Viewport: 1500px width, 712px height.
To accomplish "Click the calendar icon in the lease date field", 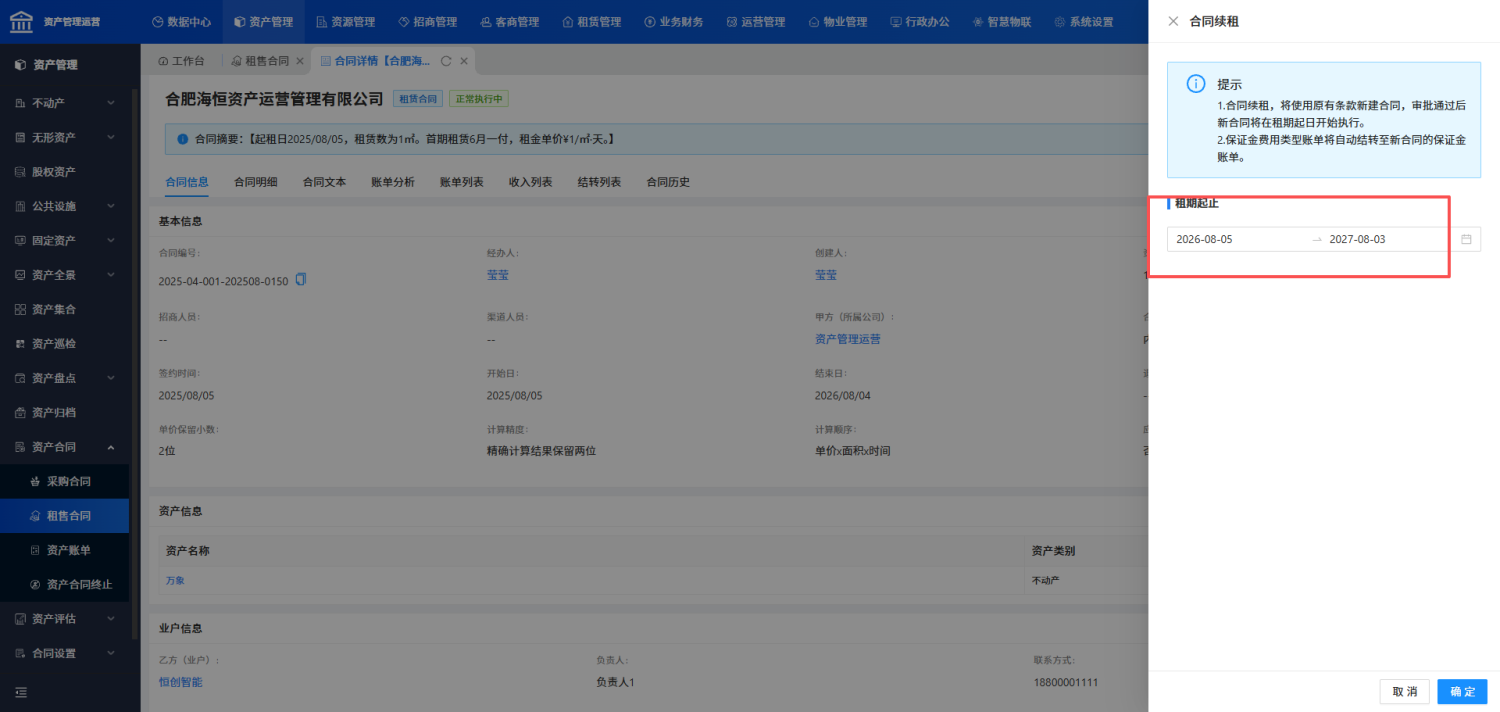I will 1466,239.
